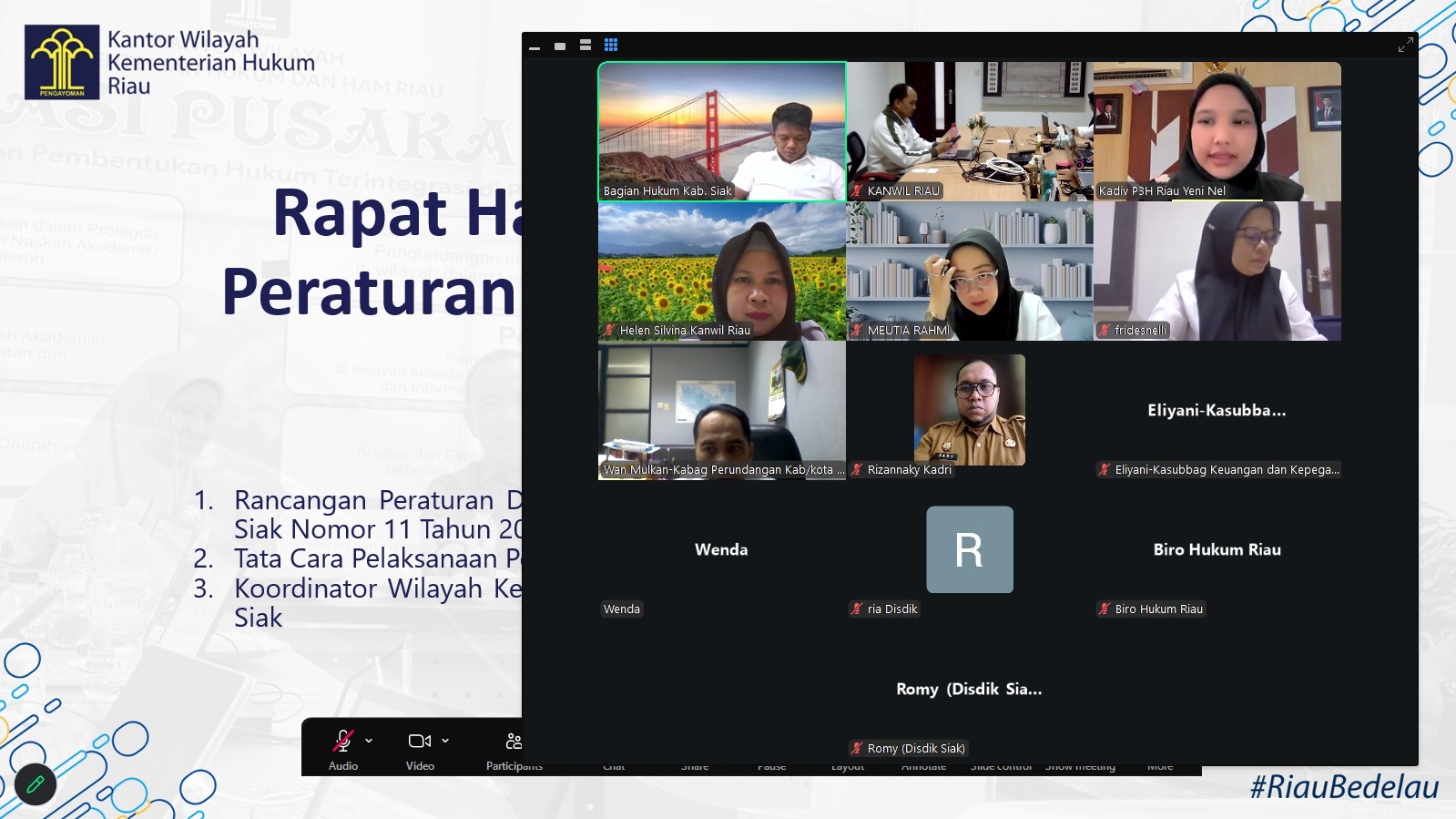Click the green pencil annotation button
The image size is (1456, 819).
click(x=36, y=784)
